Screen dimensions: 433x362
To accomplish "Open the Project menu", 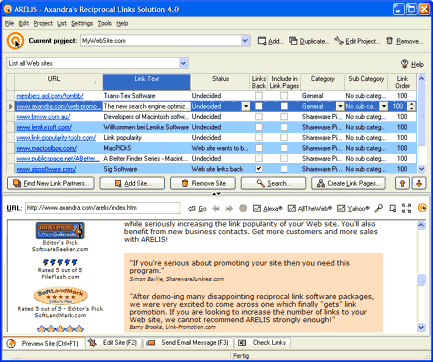I will click(43, 23).
